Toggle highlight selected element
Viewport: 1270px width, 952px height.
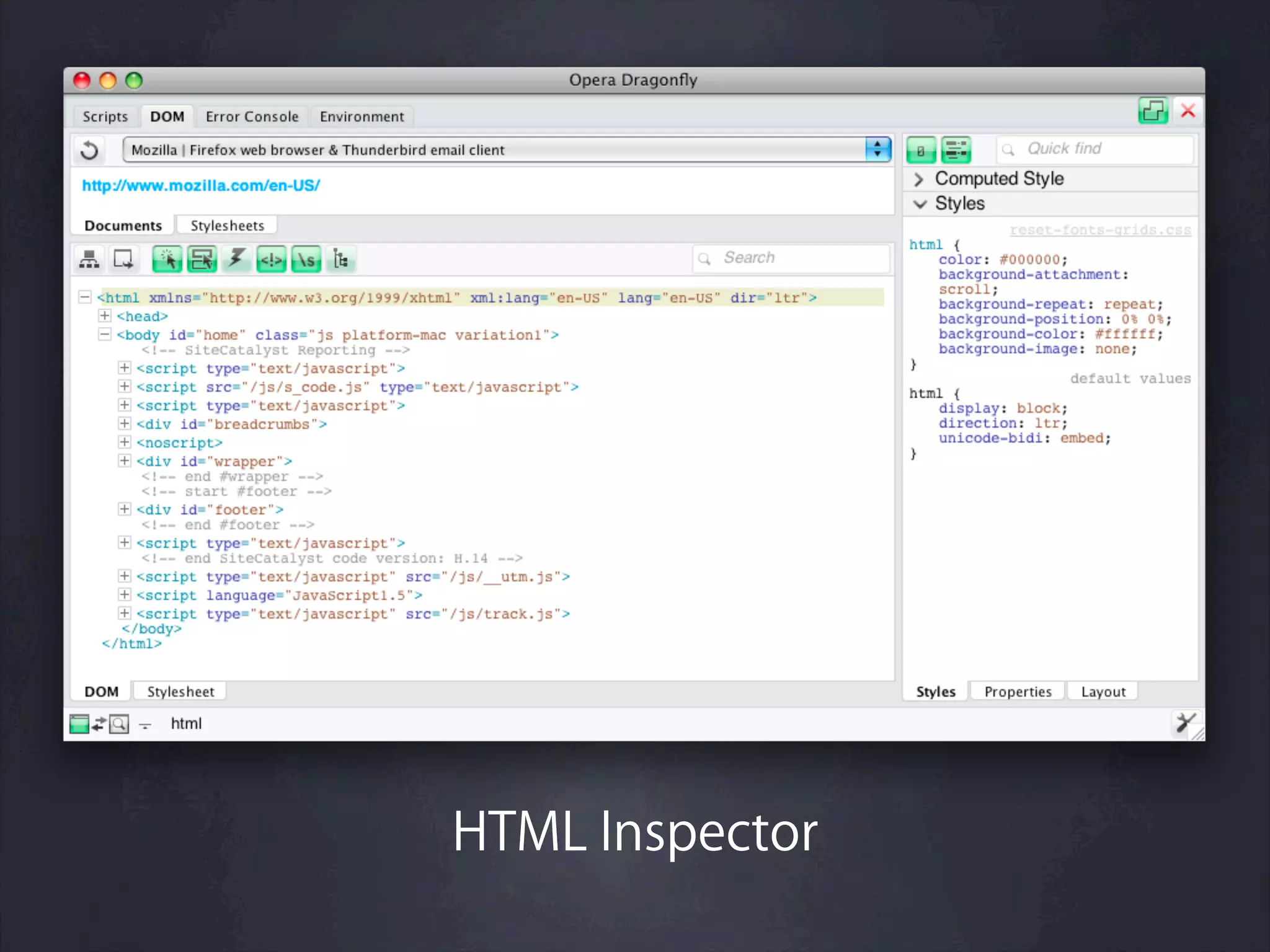click(202, 259)
